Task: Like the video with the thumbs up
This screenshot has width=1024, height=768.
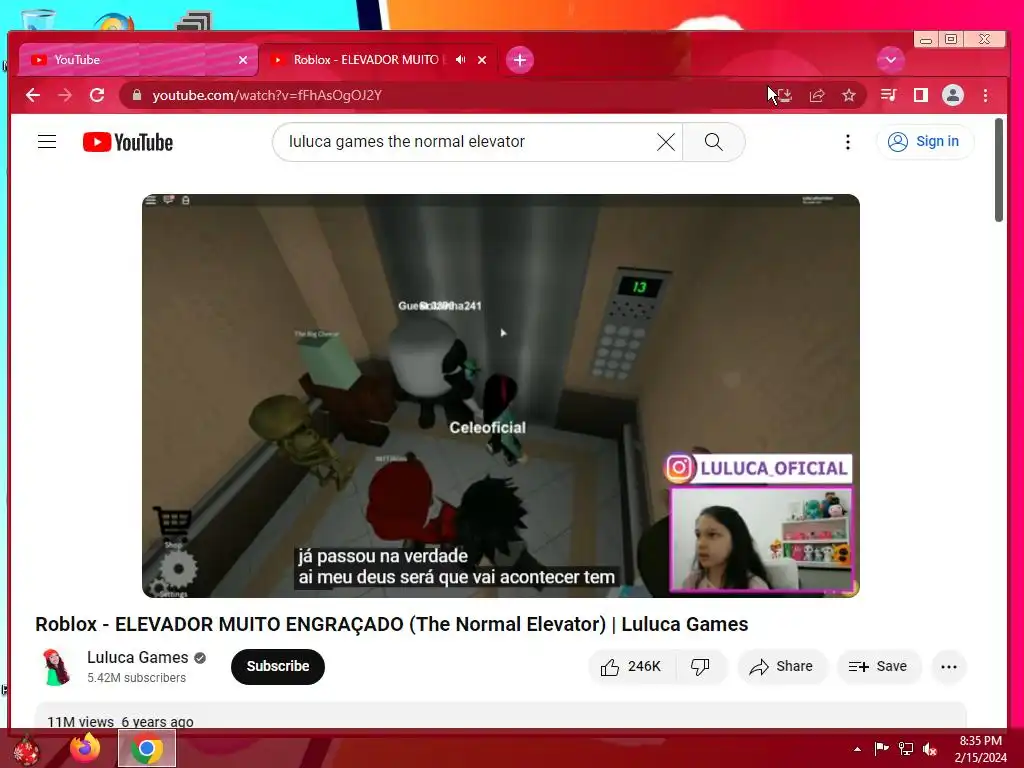Action: coord(632,666)
